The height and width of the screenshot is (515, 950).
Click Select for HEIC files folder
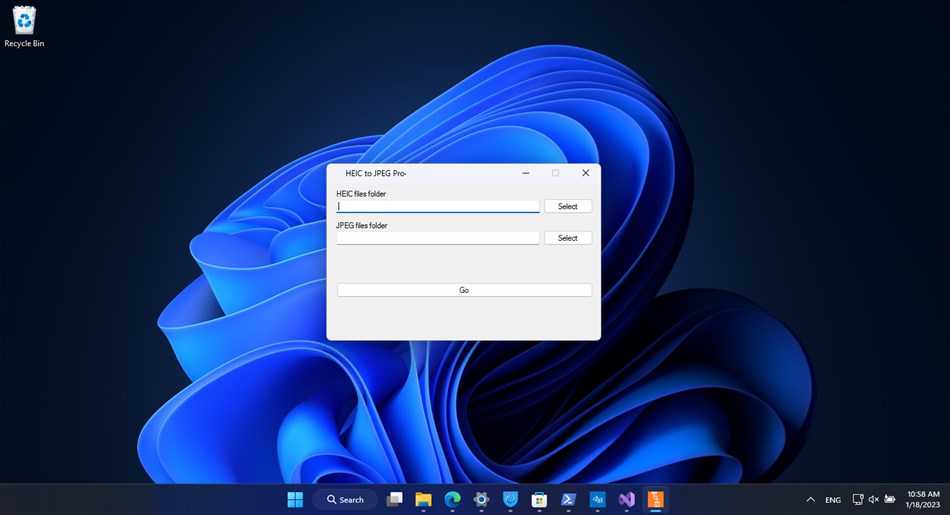[x=568, y=206]
